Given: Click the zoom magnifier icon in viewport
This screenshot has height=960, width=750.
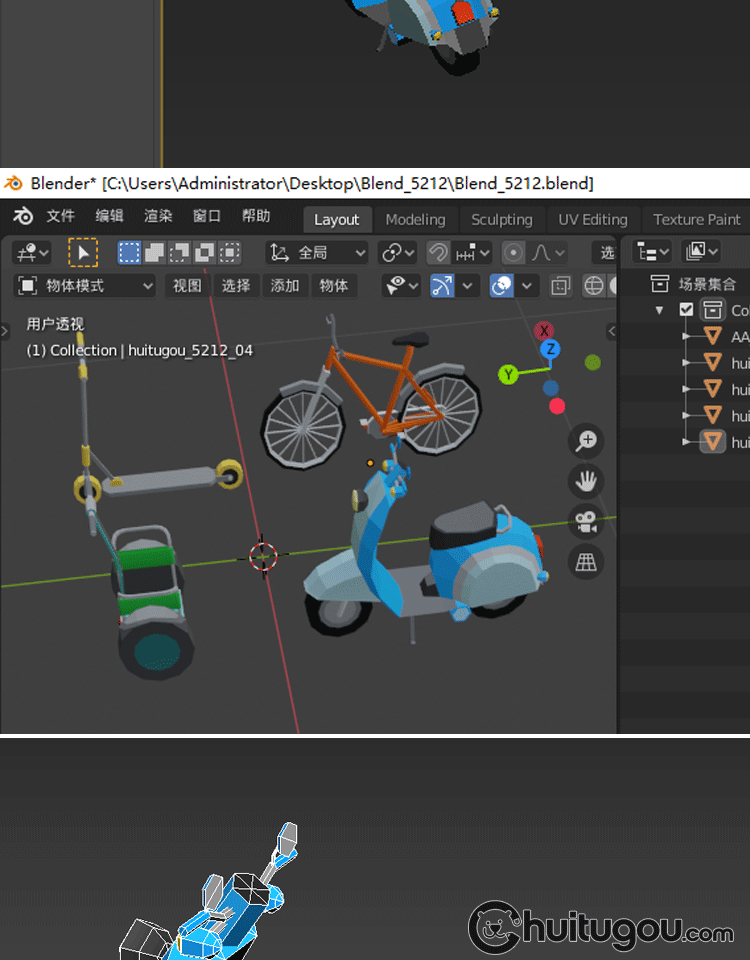Looking at the screenshot, I should [586, 440].
